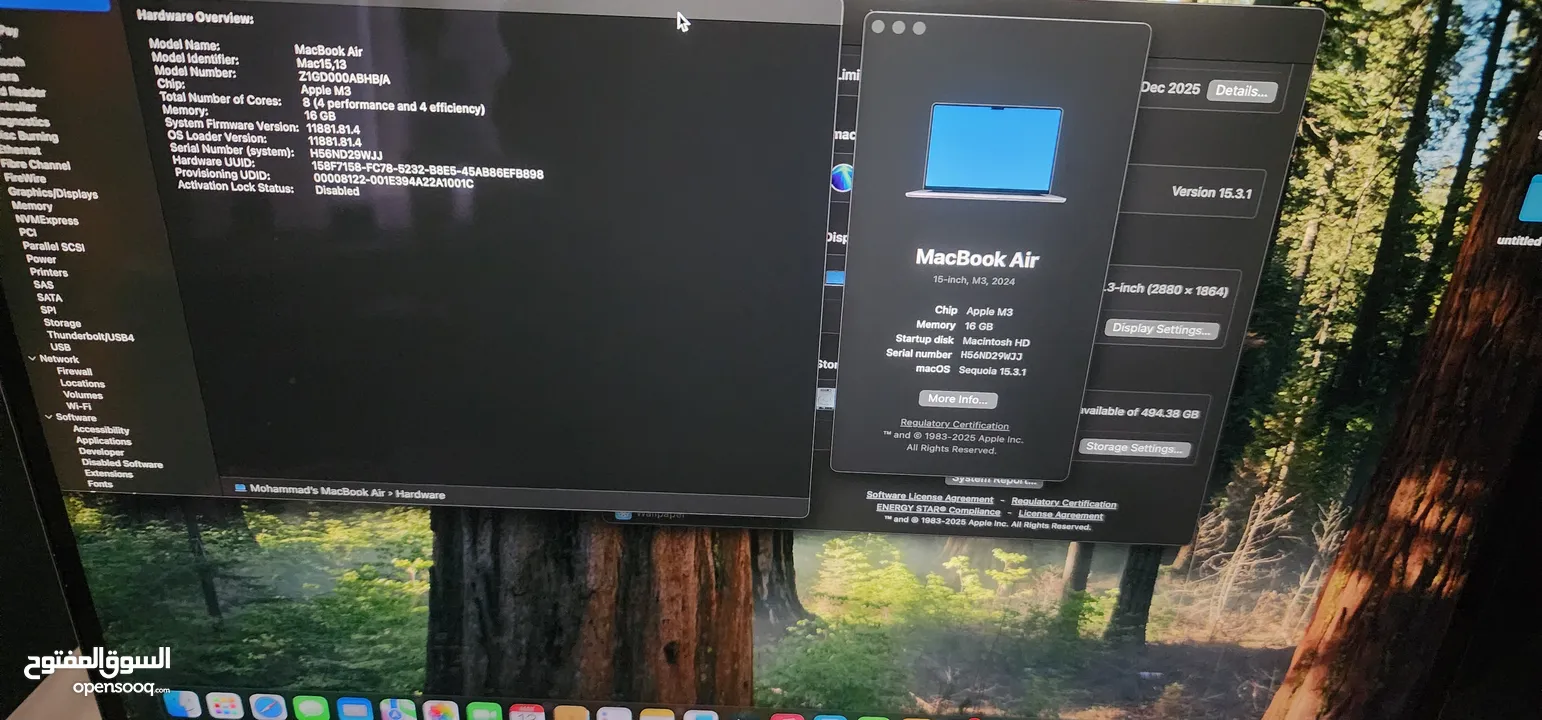Open Mail app in the Dock

tap(354, 710)
